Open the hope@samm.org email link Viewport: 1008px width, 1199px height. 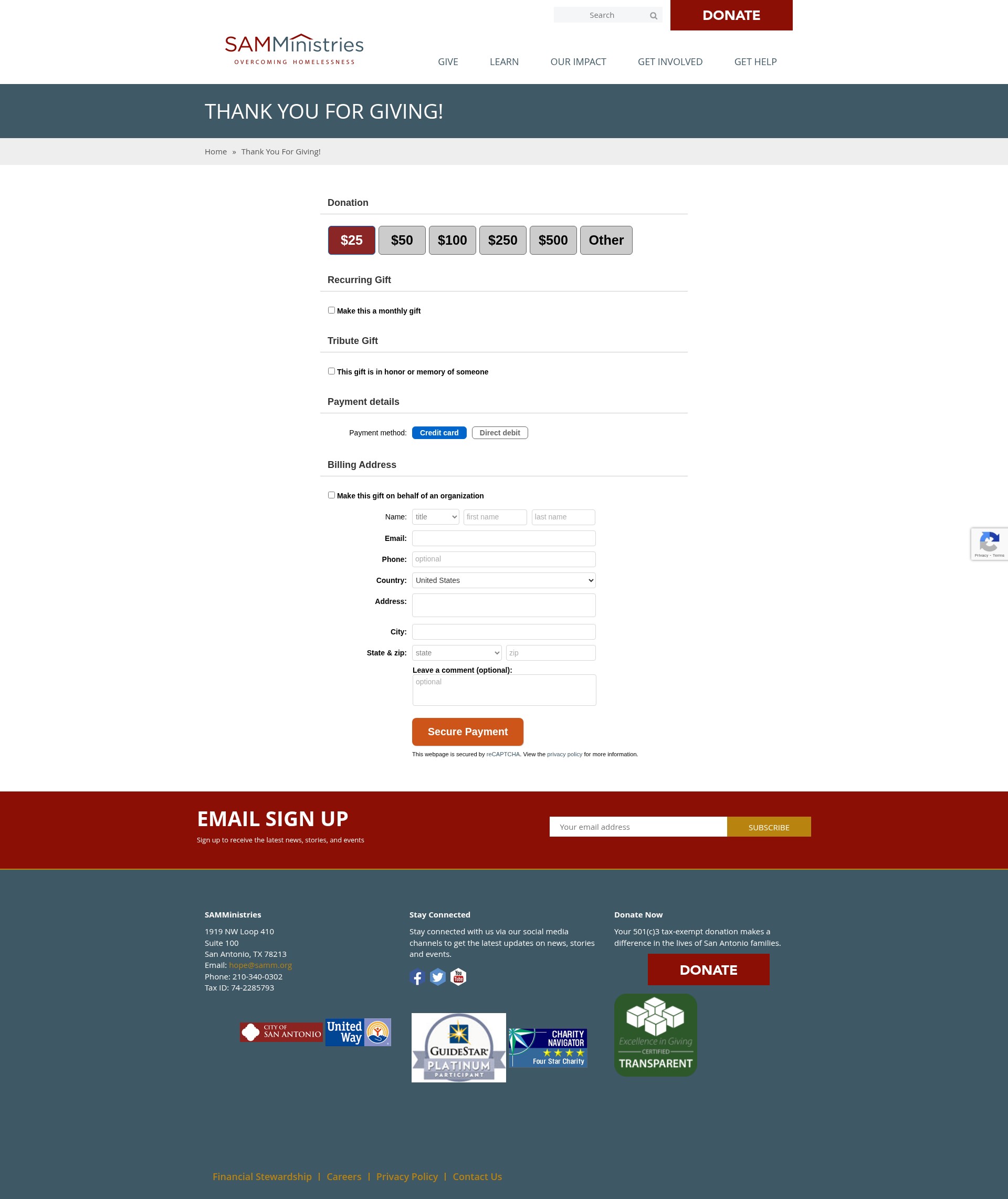click(x=260, y=965)
